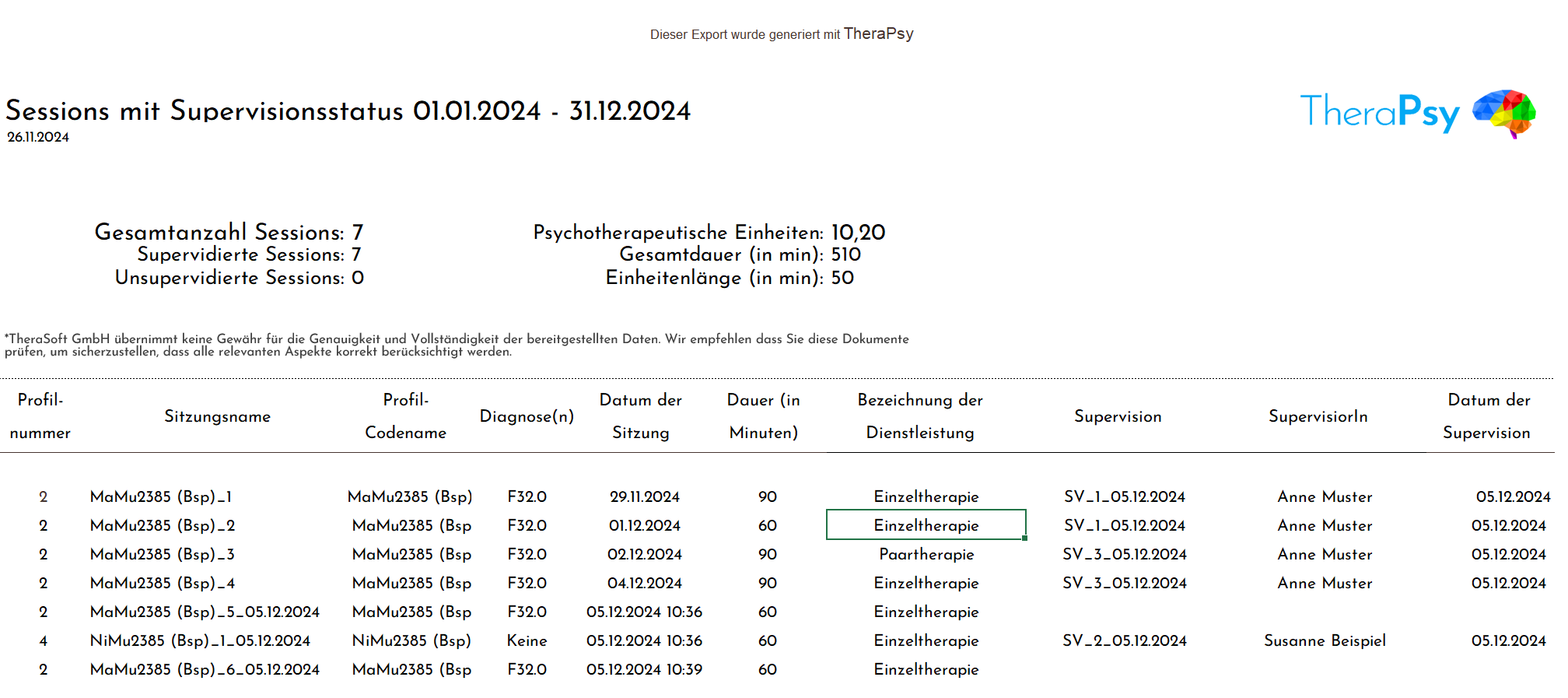Select cell 'MaMu2385 (Bsp)_1' session name
Viewport: 1568px width, 698px height.
(161, 497)
